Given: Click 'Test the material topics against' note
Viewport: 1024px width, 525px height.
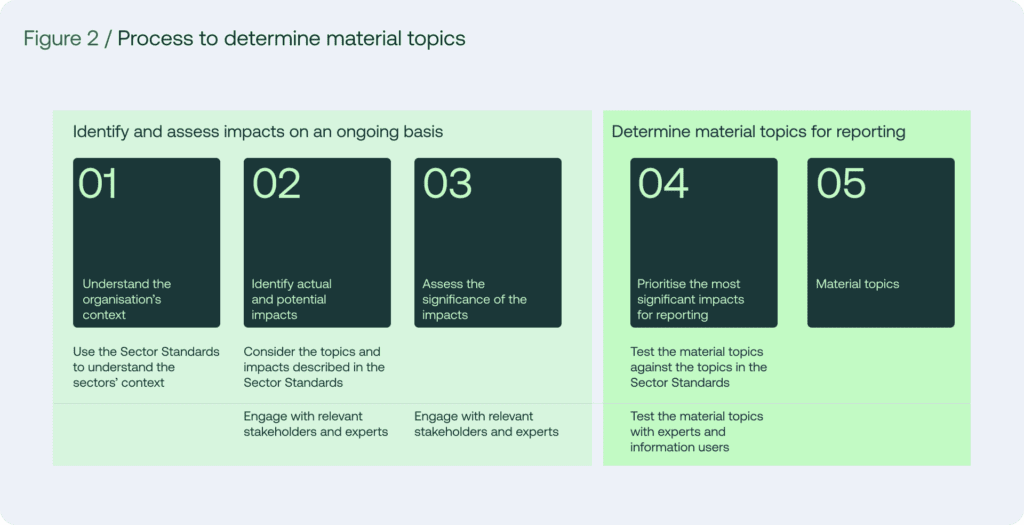Looking at the screenshot, I should coord(699,367).
